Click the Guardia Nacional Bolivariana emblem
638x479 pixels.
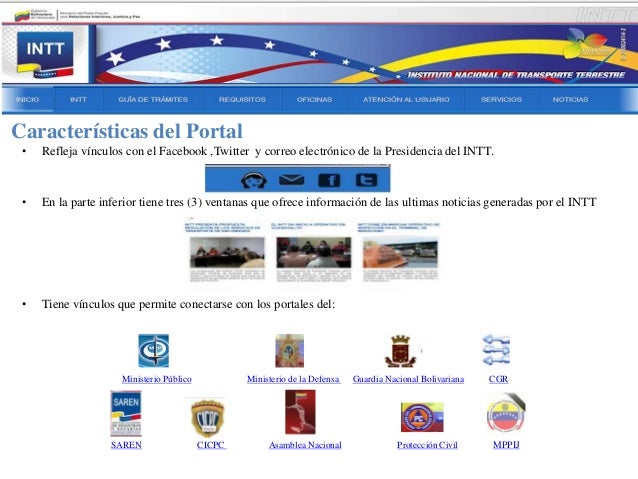pos(400,351)
